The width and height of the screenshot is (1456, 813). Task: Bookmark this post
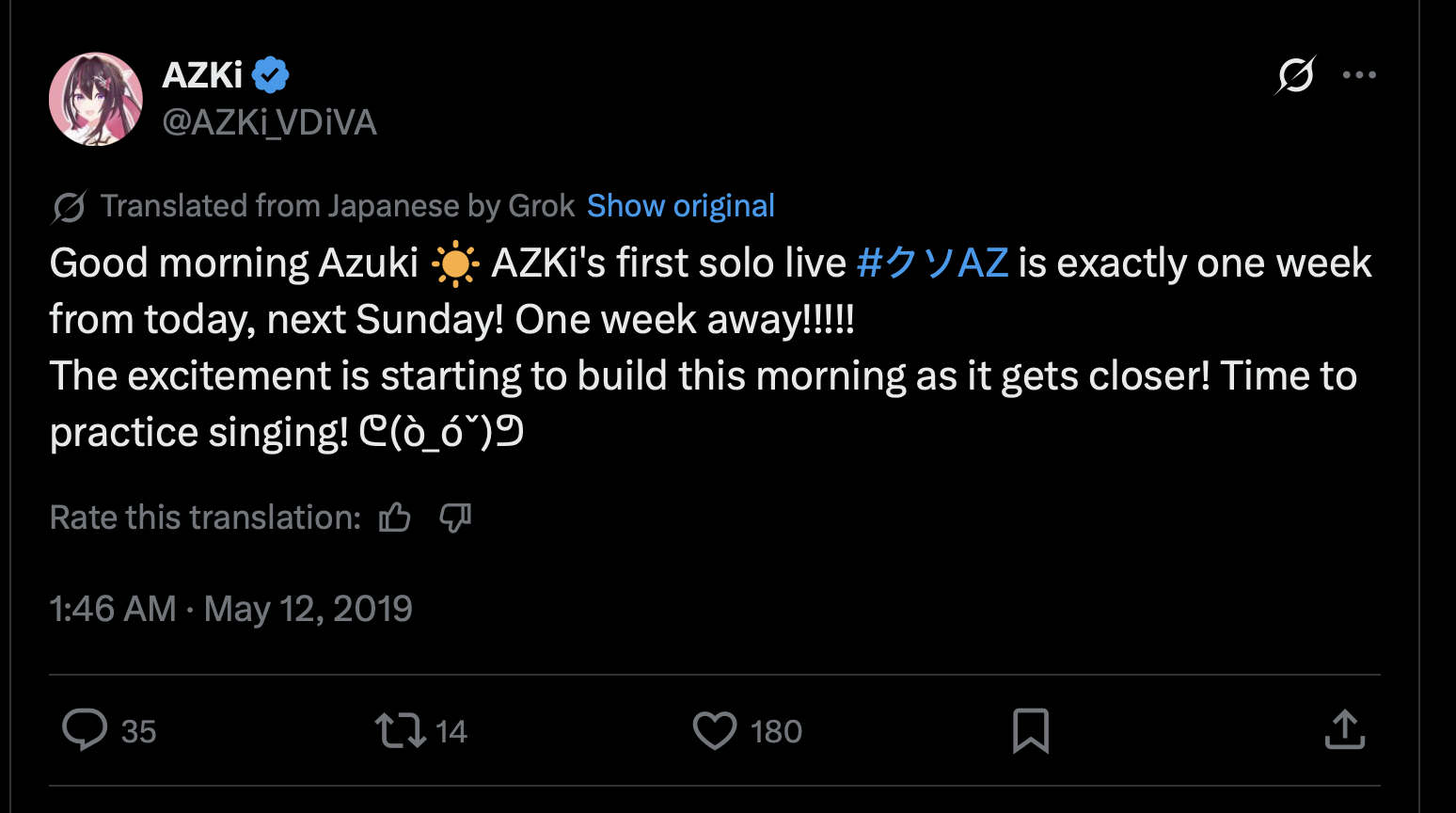[x=1030, y=731]
